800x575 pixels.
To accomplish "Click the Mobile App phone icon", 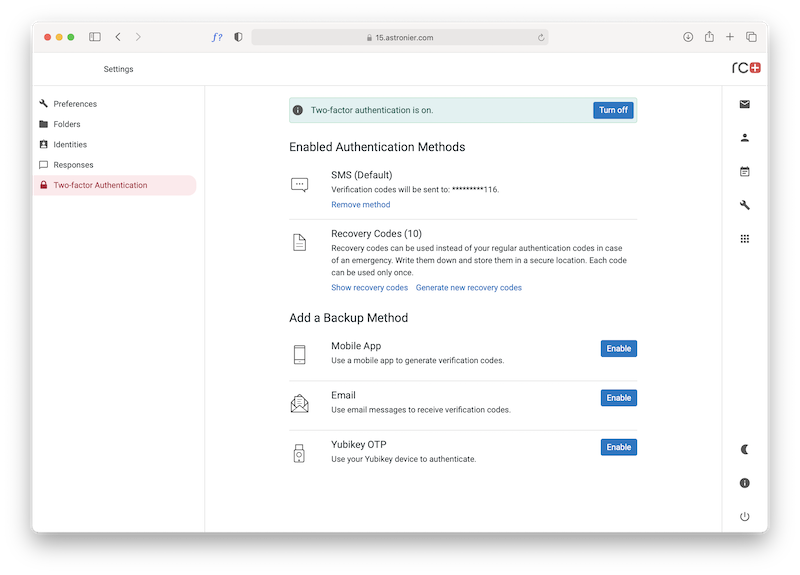I will (x=299, y=355).
